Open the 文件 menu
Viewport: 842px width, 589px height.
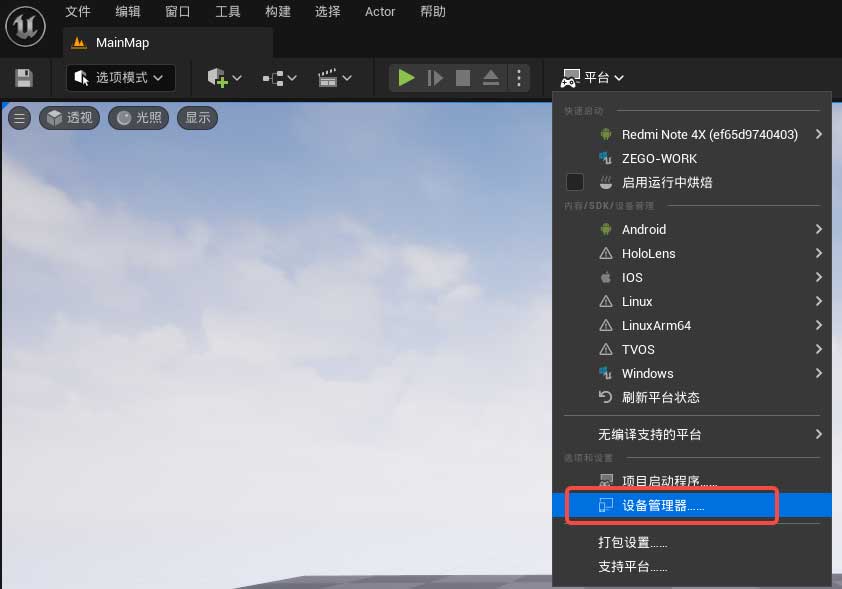tap(77, 12)
